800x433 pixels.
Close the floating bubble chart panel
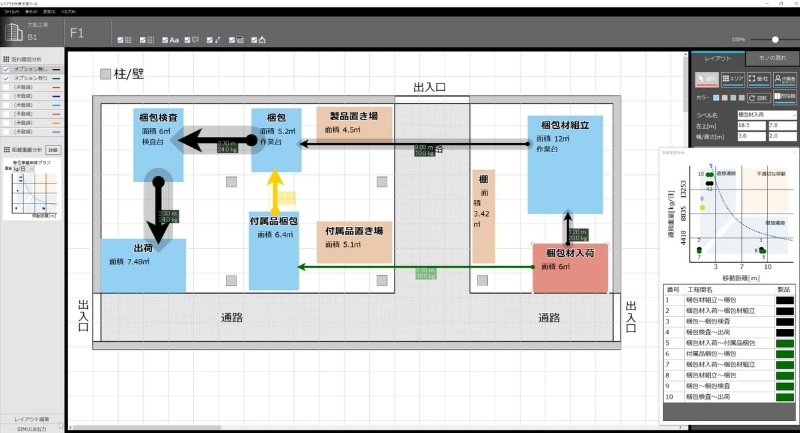click(792, 153)
